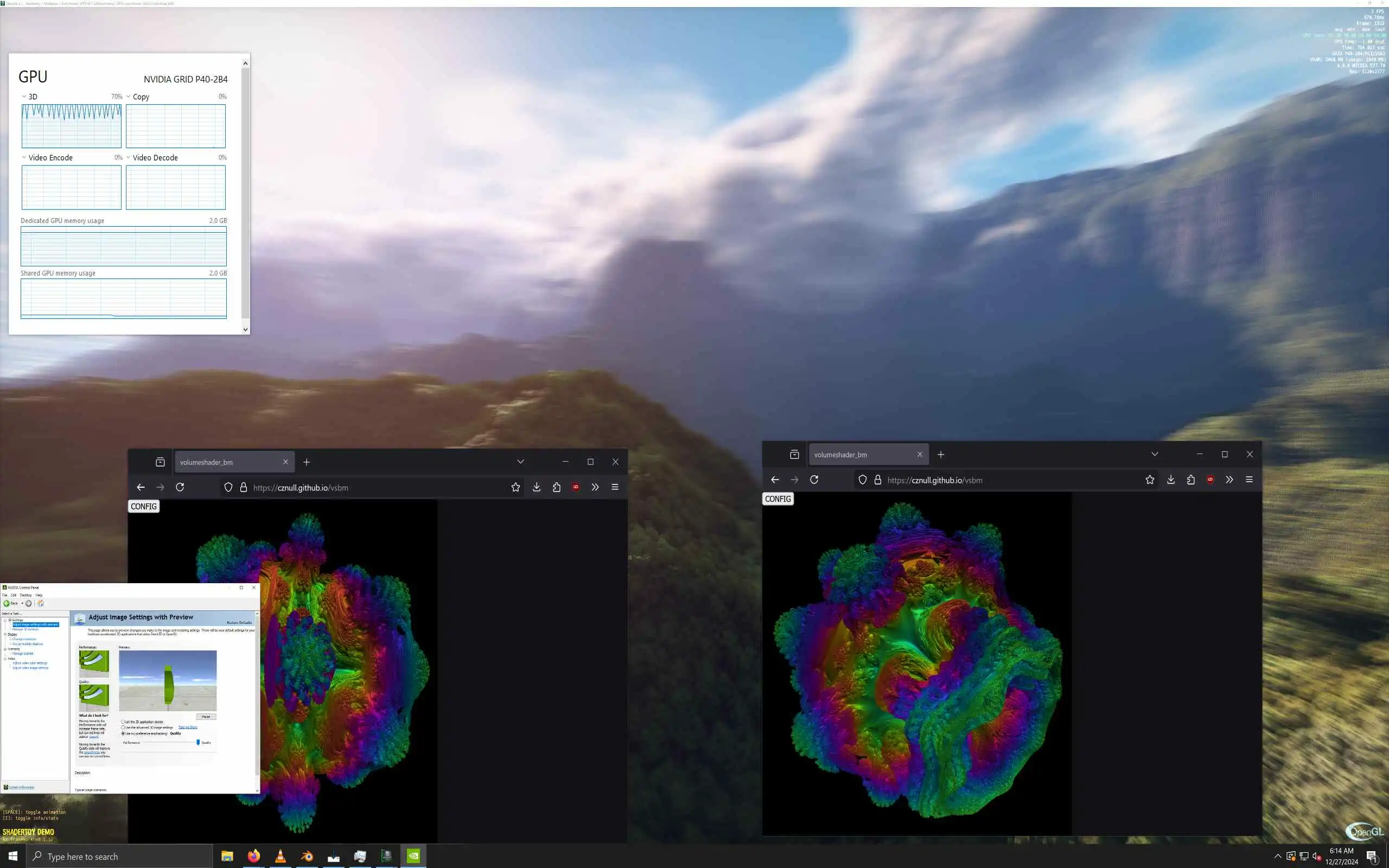Click CONFIG button in right Firefox window

778,499
